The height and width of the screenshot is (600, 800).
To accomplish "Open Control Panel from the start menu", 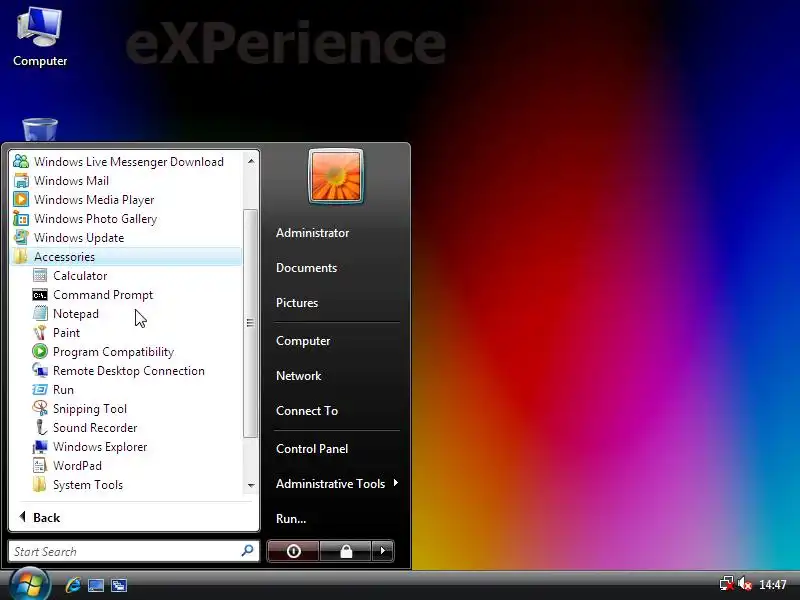I will tap(312, 449).
